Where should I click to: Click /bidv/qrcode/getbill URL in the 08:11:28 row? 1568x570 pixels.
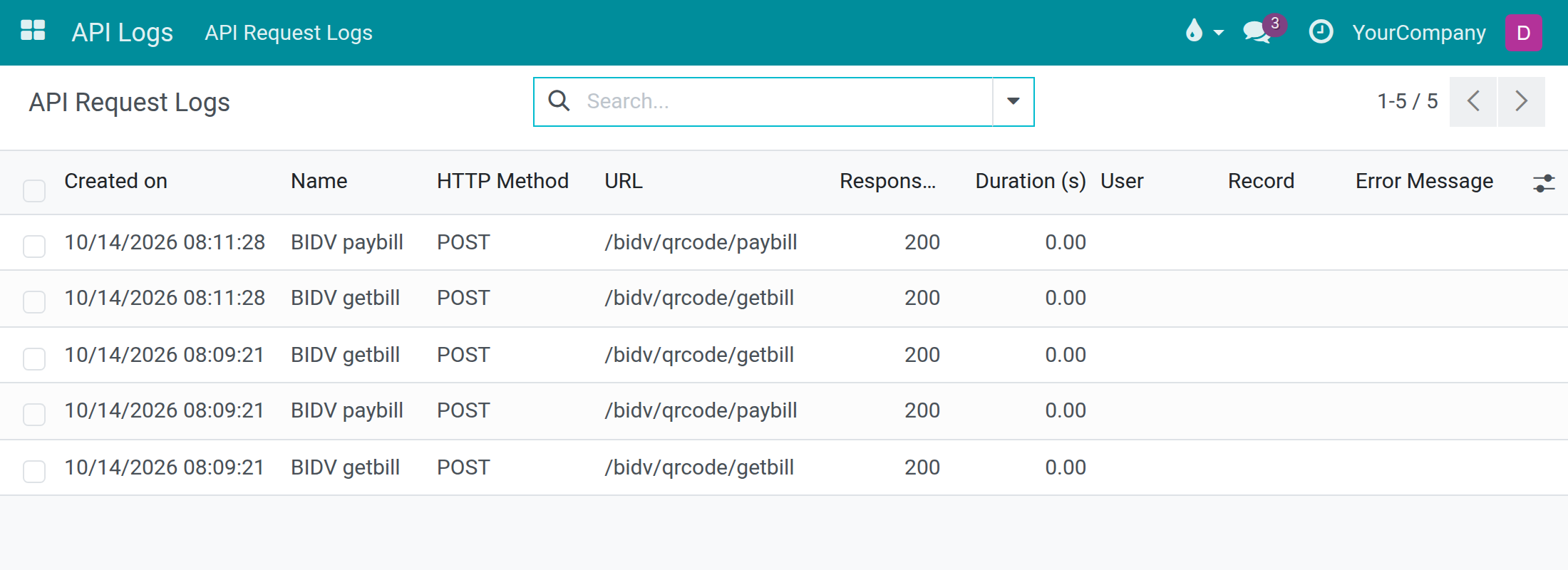click(699, 298)
